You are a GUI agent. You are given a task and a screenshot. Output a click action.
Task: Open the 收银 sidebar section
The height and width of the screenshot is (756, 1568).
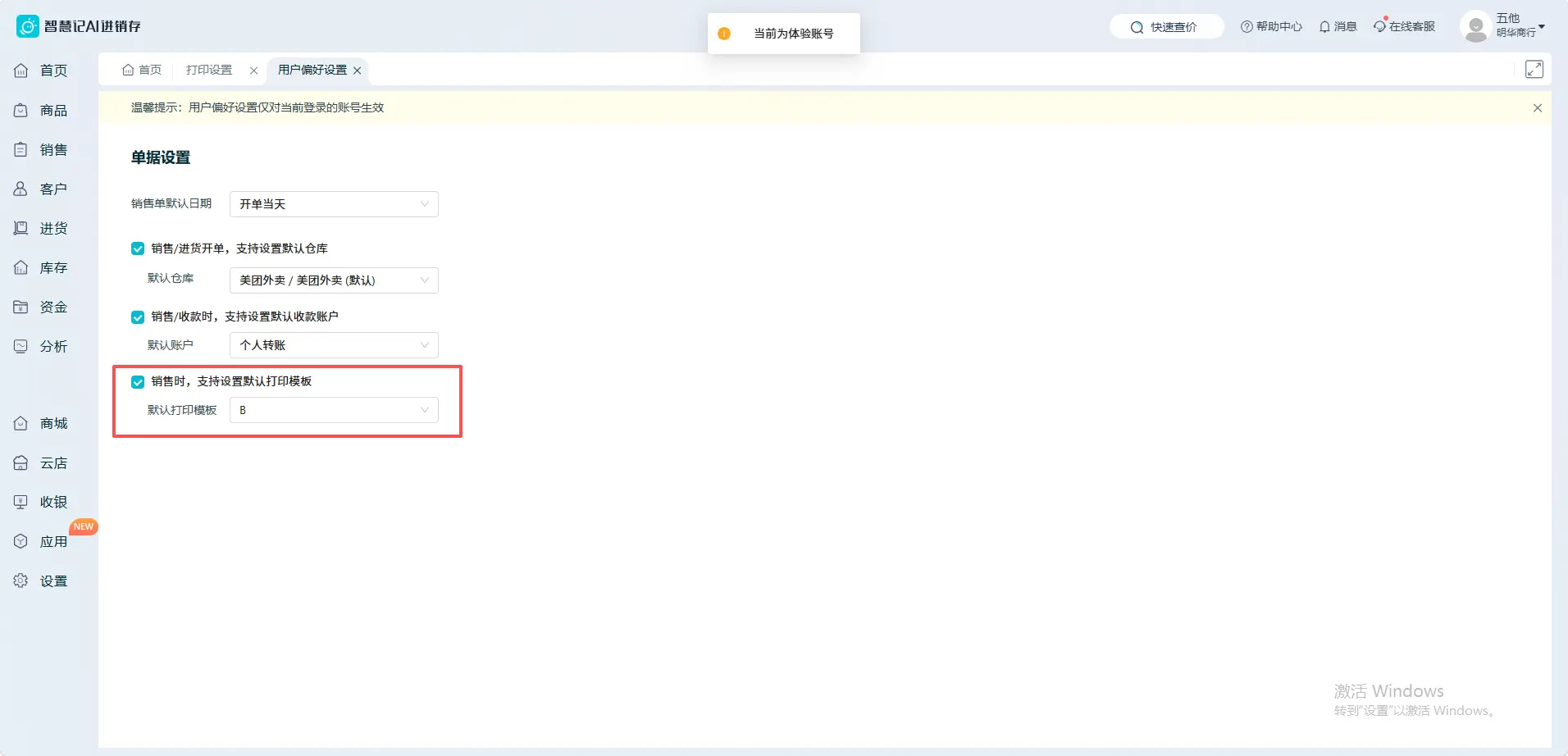41,502
